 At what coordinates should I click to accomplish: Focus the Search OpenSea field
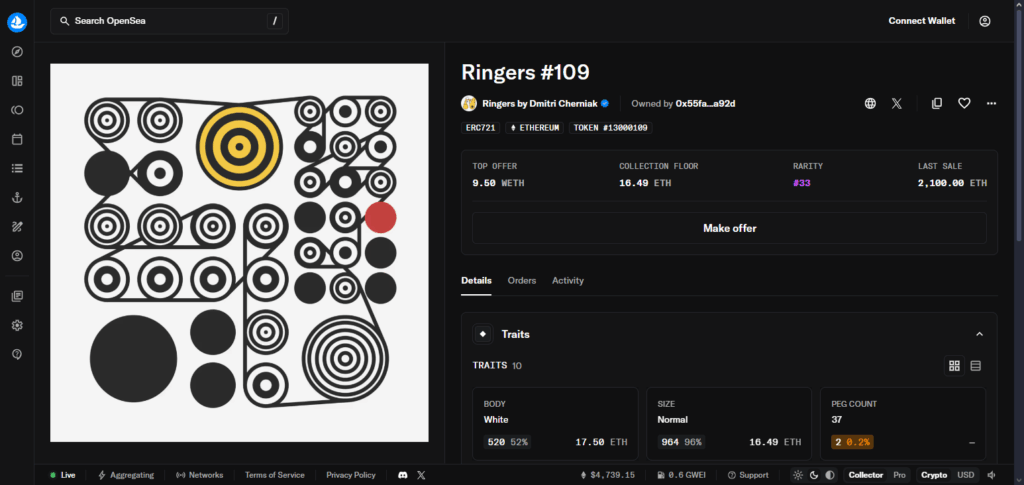(x=169, y=21)
